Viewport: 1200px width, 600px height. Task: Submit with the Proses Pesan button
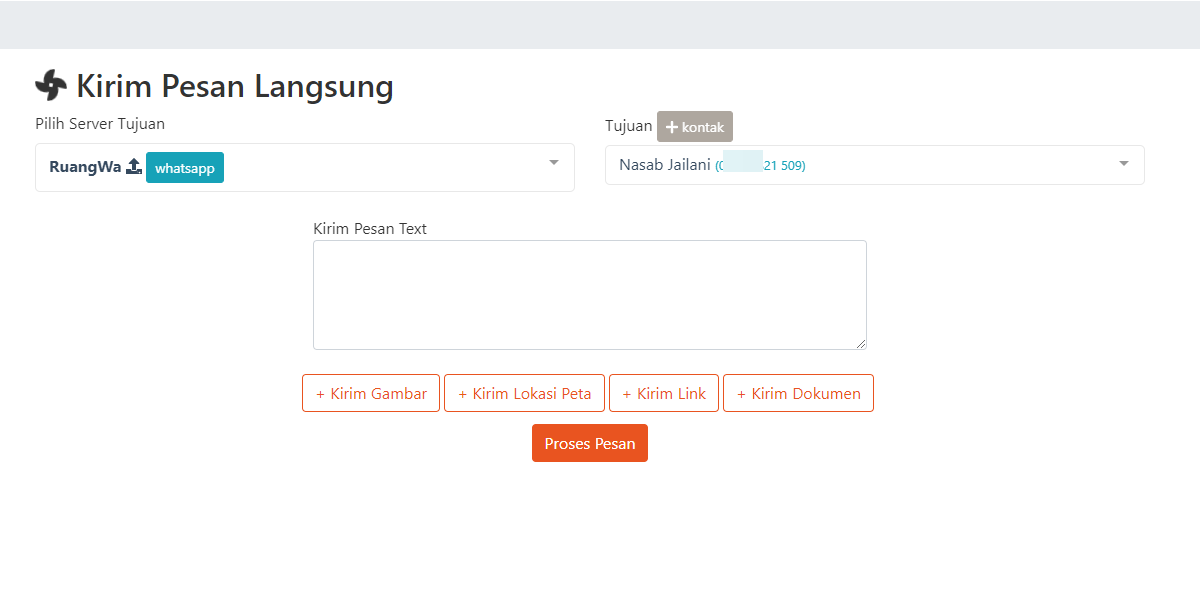pyautogui.click(x=590, y=443)
